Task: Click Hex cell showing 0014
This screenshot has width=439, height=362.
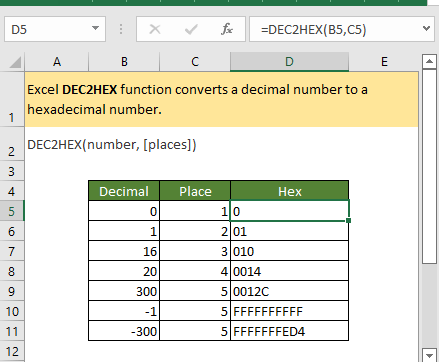Action: click(x=289, y=271)
